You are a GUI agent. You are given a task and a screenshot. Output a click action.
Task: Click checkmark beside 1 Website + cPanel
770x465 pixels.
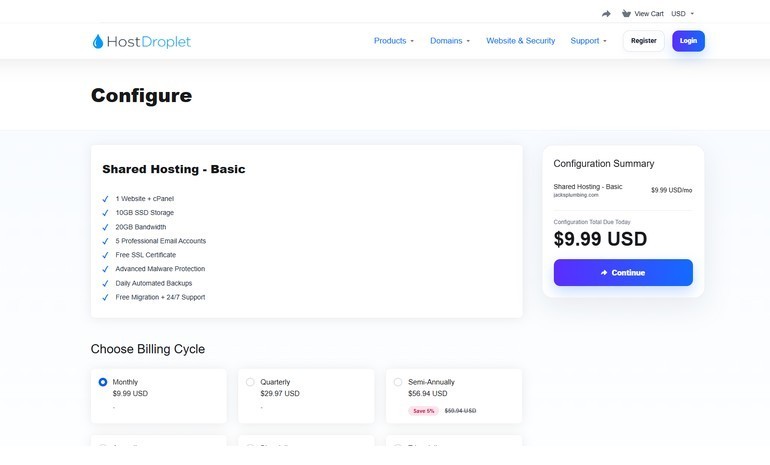click(x=105, y=199)
